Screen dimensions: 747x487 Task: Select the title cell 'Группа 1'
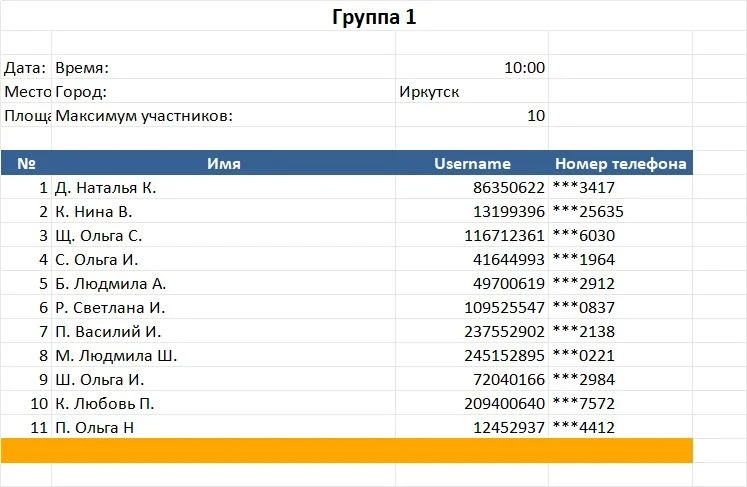point(374,17)
